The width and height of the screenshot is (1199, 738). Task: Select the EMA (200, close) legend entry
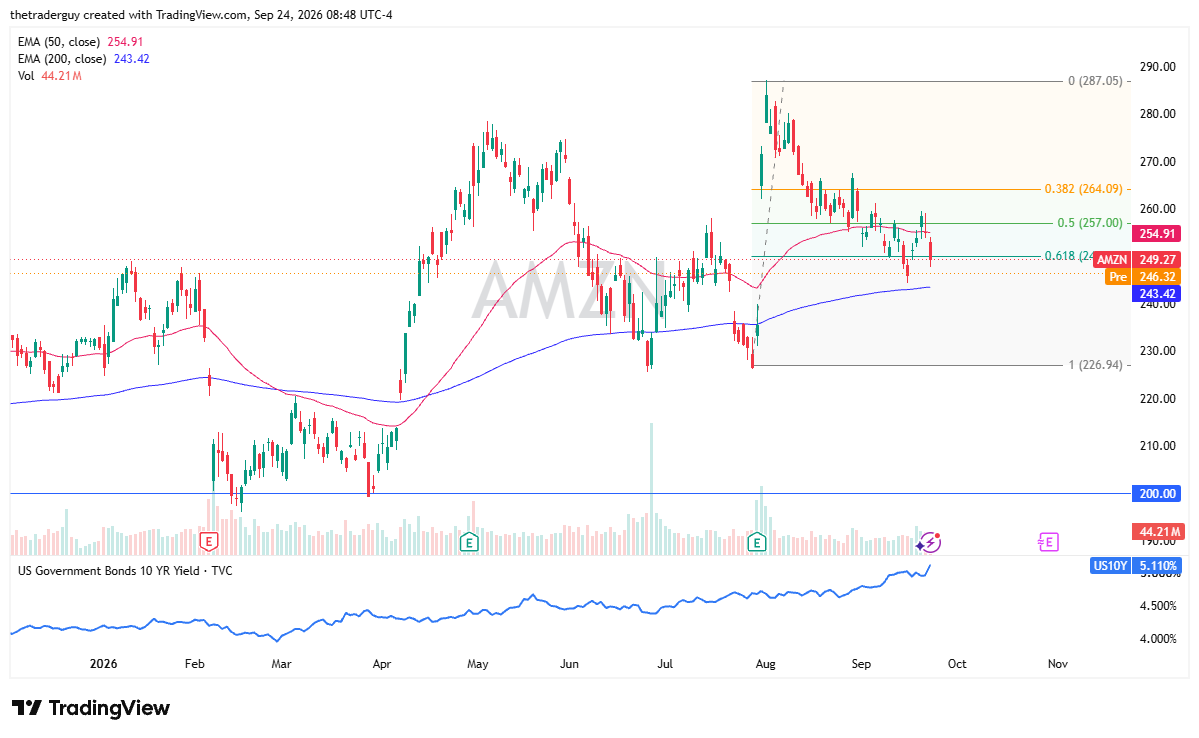pyautogui.click(x=83, y=59)
